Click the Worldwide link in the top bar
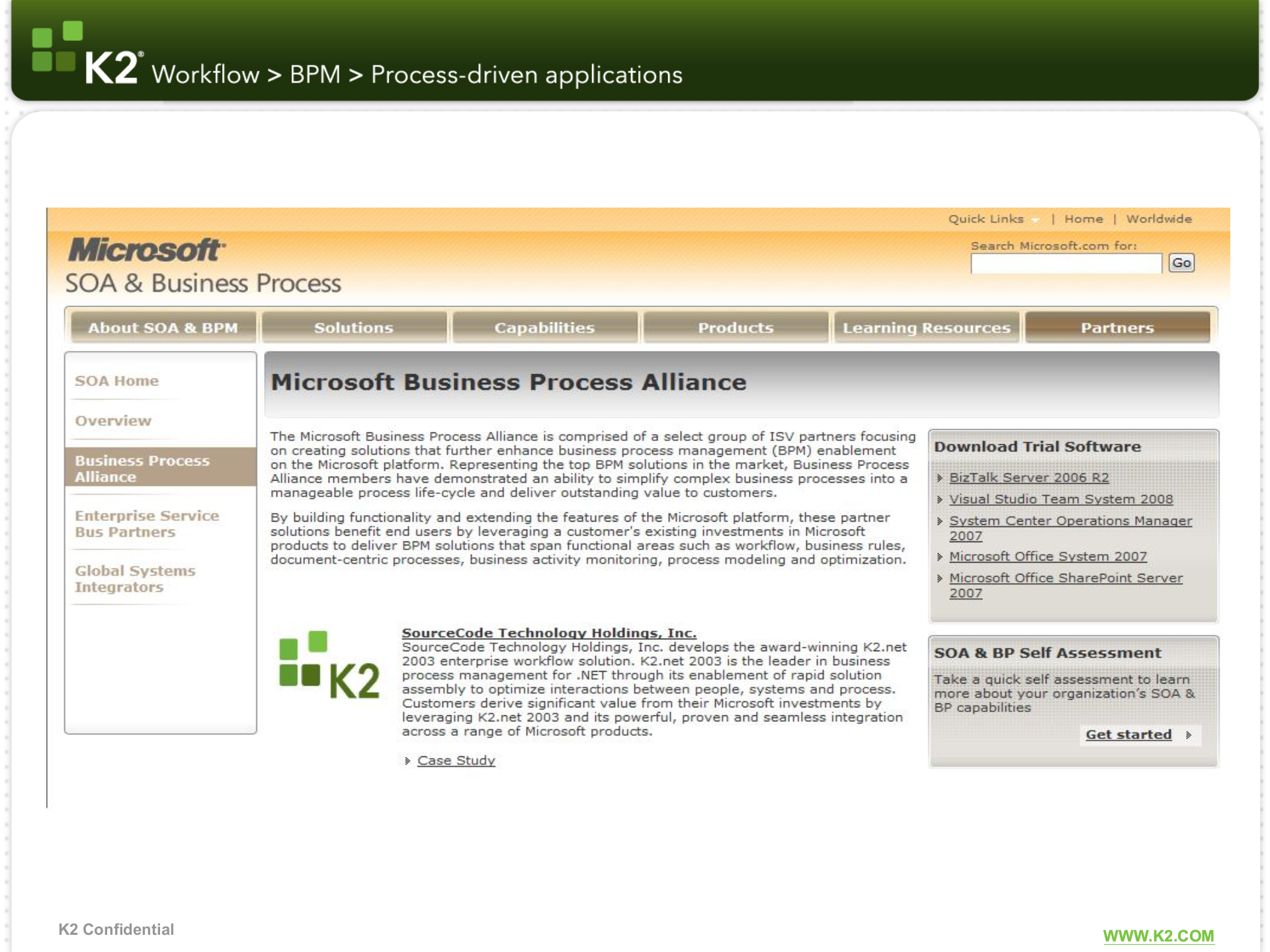The image size is (1270, 952). coord(1159,219)
